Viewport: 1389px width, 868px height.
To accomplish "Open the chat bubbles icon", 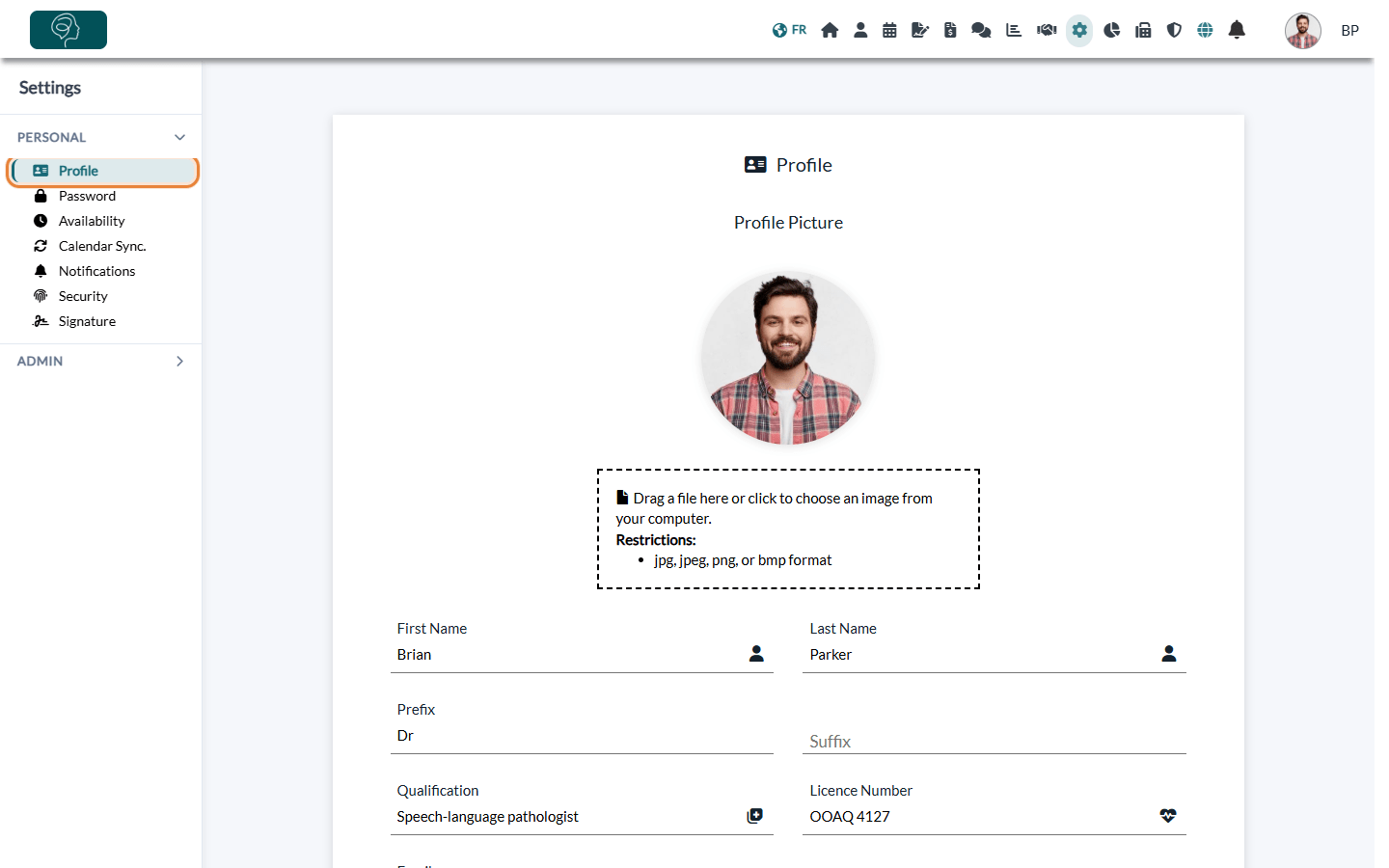I will [981, 30].
